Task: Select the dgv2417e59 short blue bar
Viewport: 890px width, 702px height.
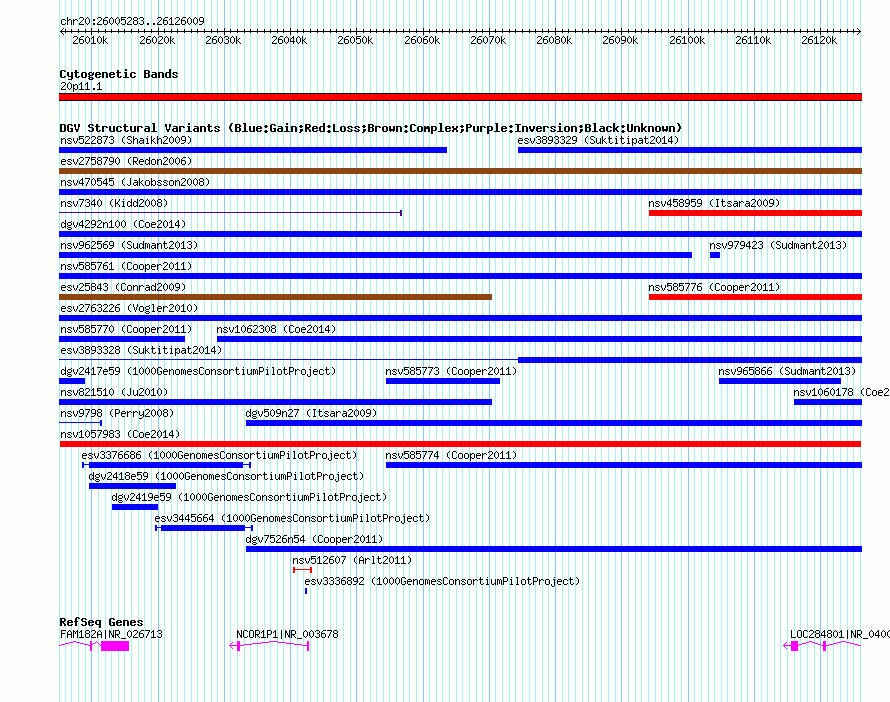Action: pos(72,381)
